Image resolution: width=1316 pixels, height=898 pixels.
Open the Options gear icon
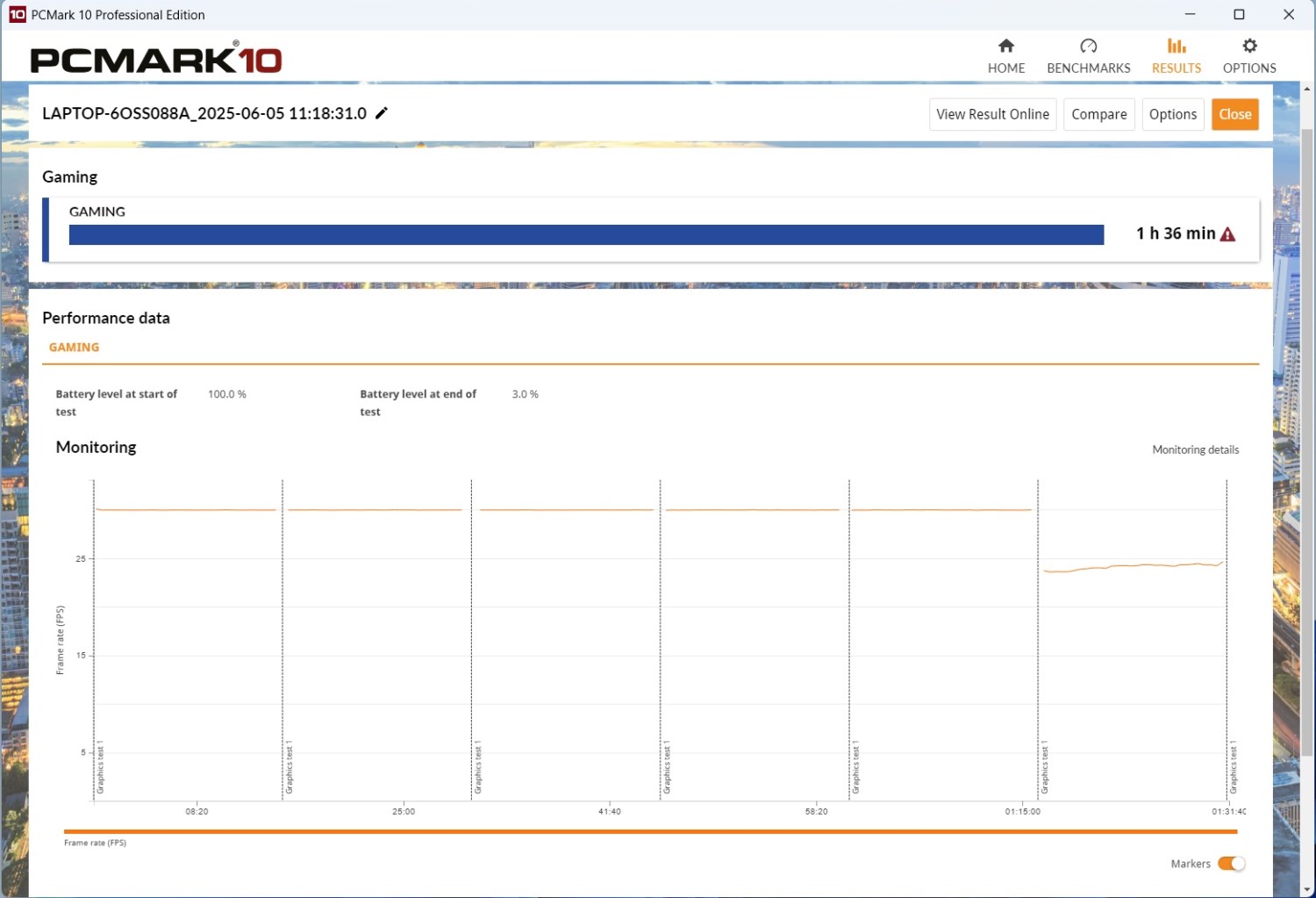point(1249,46)
